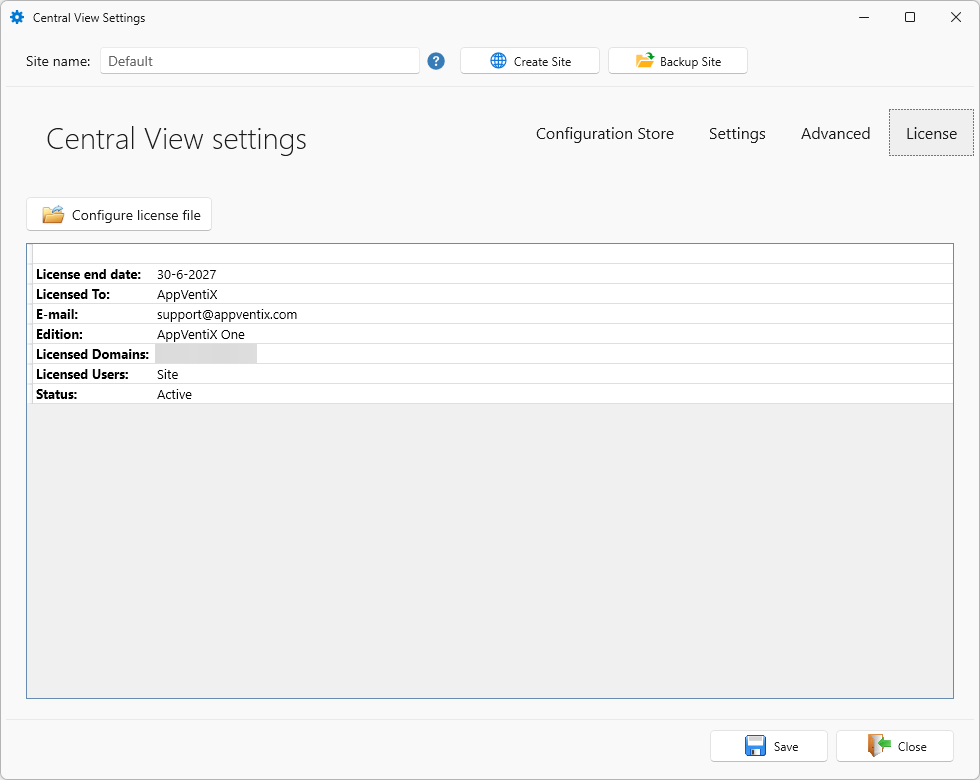Open the Advanced tab
The width and height of the screenshot is (980, 780).
click(835, 134)
